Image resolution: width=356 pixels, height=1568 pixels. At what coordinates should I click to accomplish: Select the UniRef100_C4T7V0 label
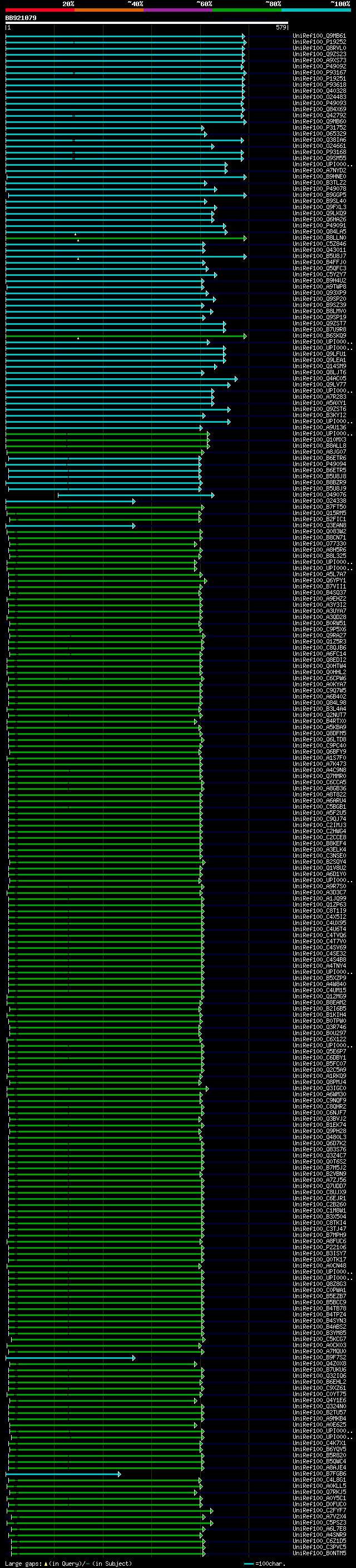pos(319,941)
